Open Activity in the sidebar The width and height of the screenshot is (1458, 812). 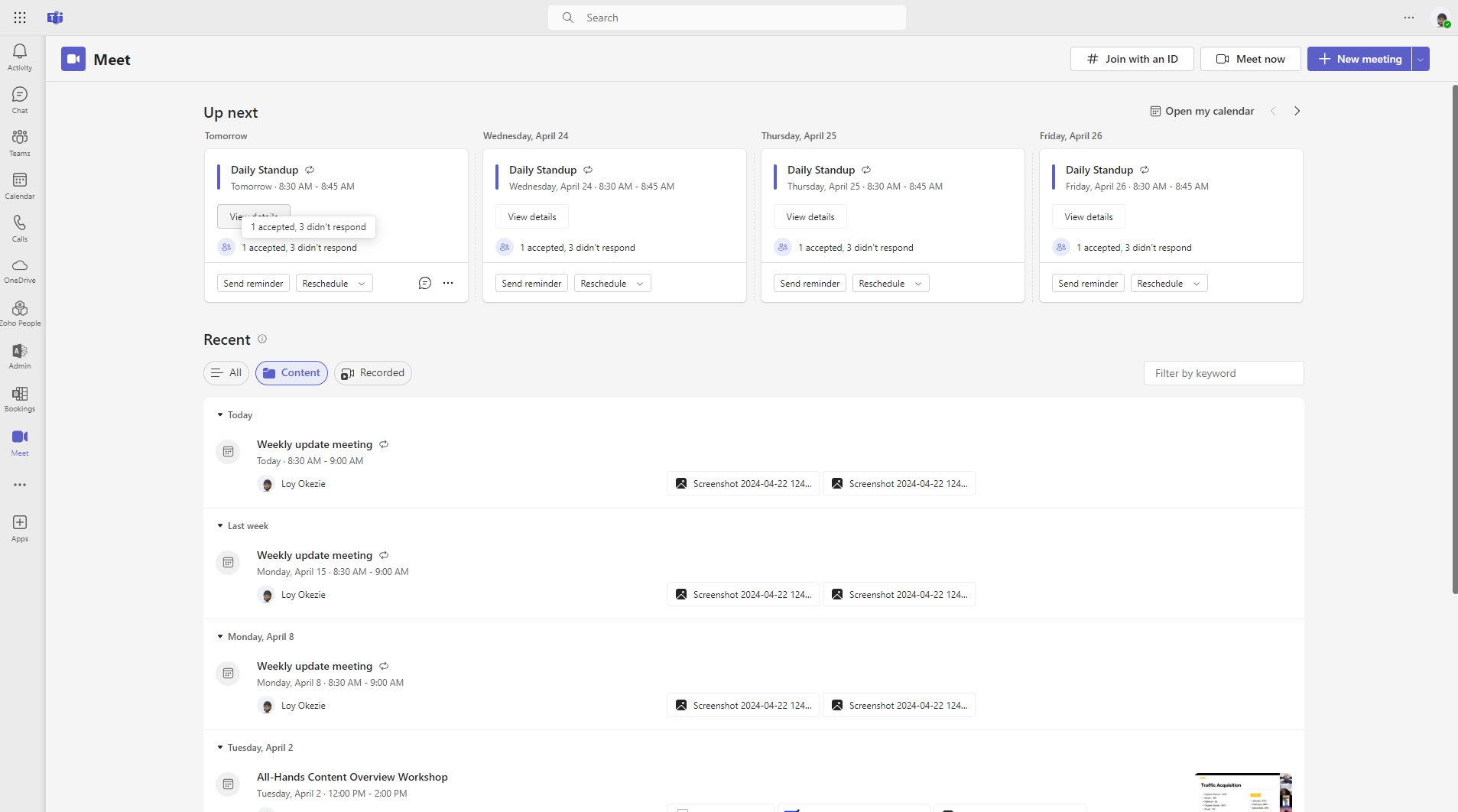tap(20, 57)
